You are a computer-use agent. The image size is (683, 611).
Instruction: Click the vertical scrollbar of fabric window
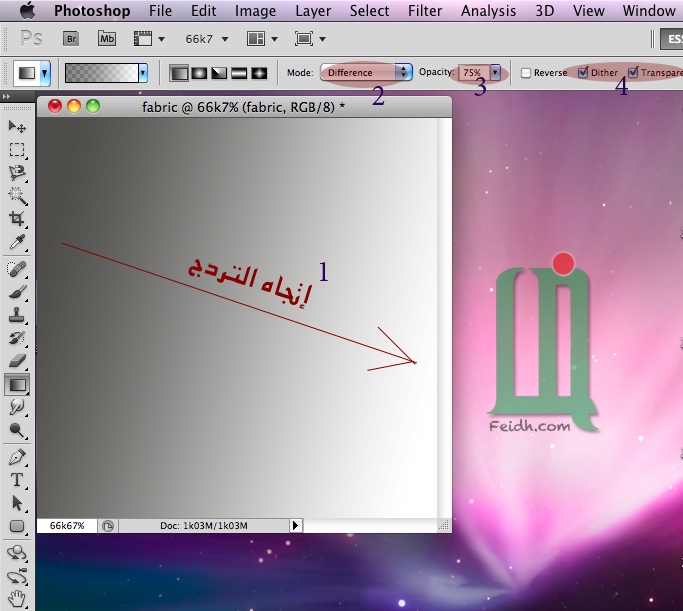pos(445,318)
